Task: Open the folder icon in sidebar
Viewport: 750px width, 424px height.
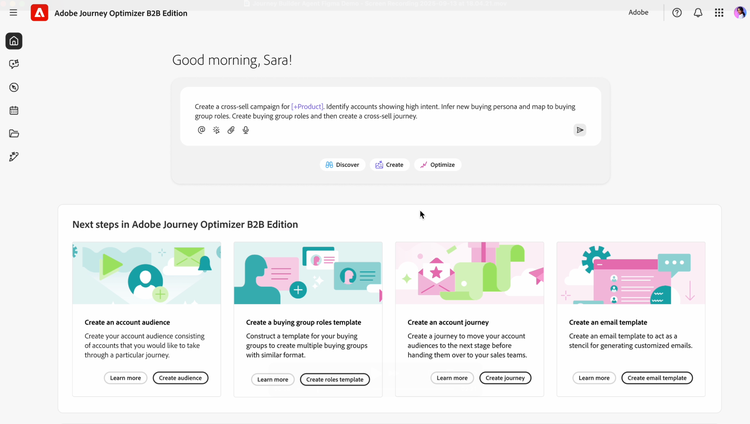Action: click(14, 134)
